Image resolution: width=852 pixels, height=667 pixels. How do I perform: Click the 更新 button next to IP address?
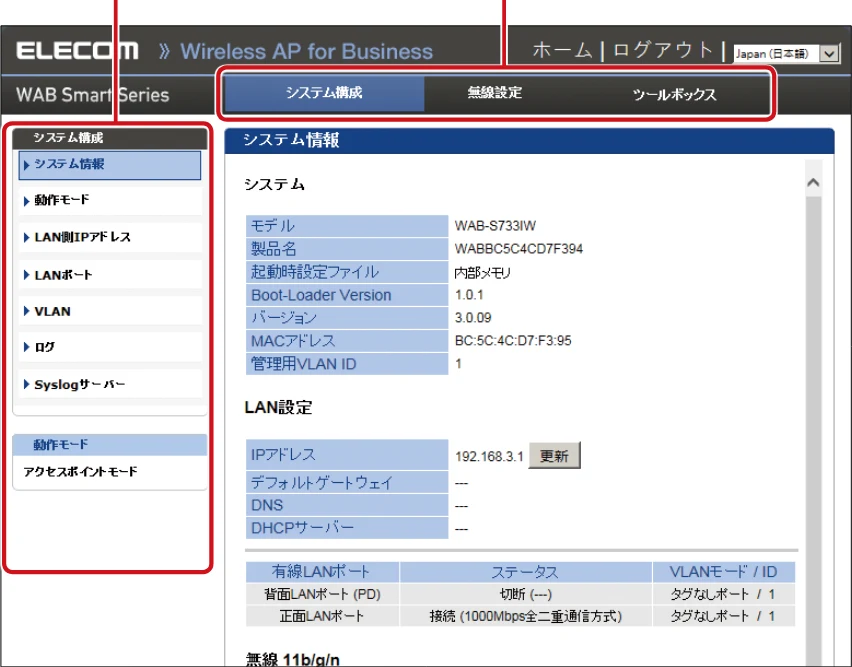click(554, 455)
